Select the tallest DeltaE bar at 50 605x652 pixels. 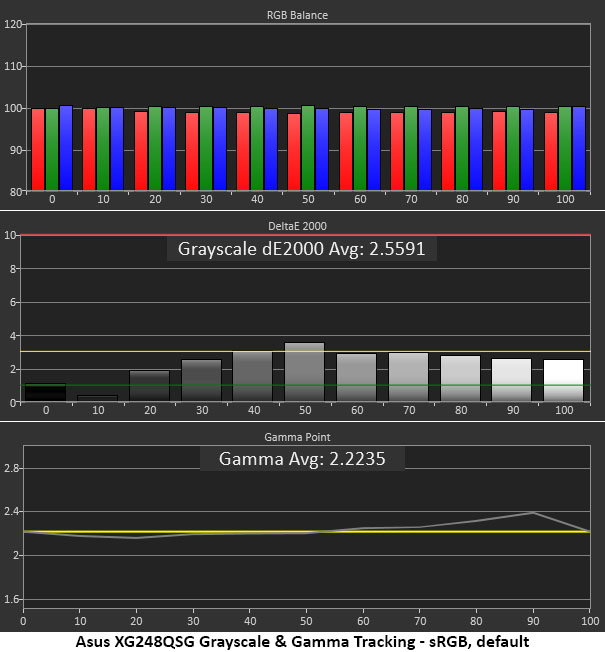point(305,372)
